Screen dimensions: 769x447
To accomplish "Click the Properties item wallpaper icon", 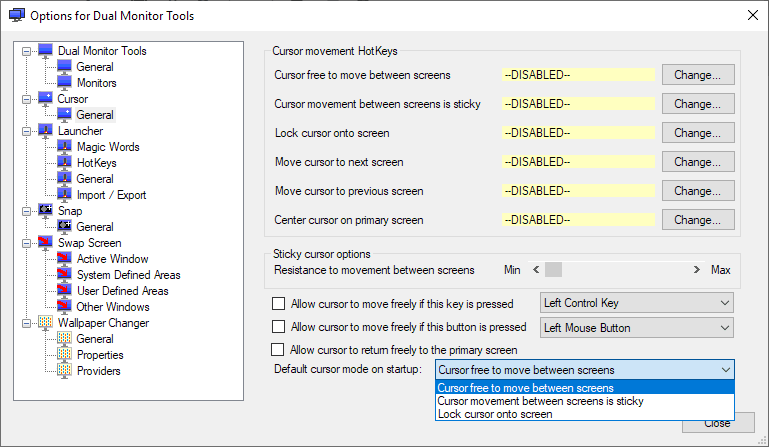I will (x=64, y=354).
